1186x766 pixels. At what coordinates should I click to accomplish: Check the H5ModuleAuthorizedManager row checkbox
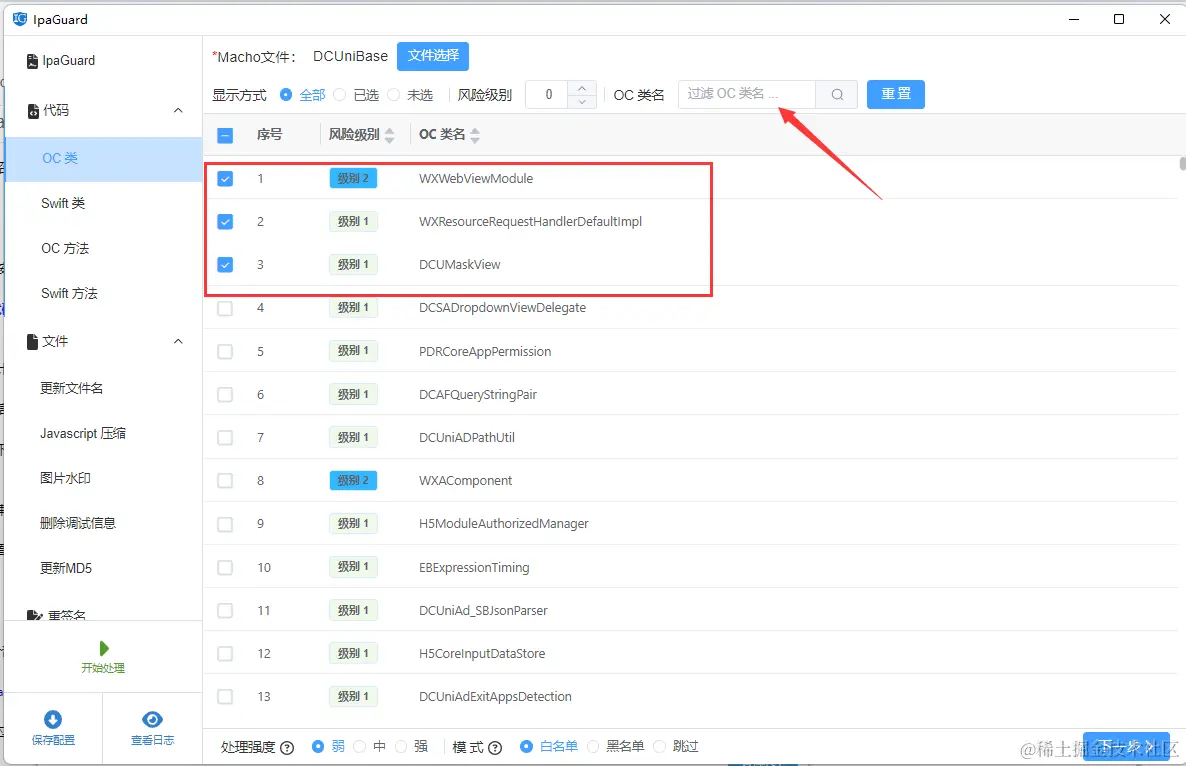[225, 524]
